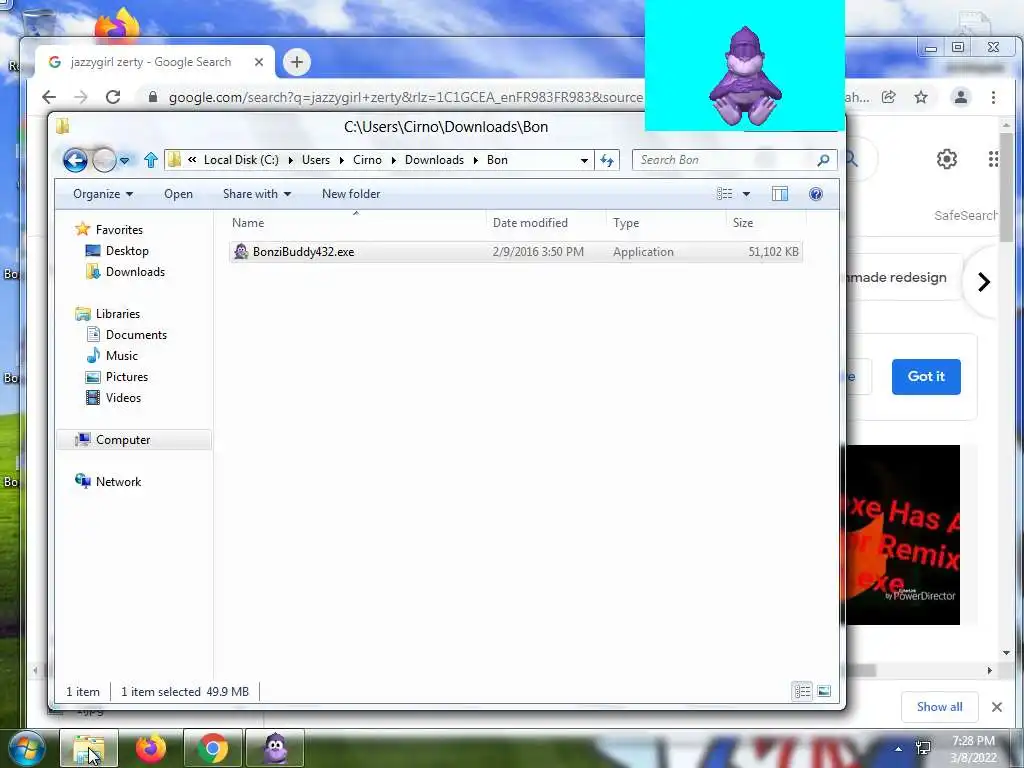Image resolution: width=1024 pixels, height=768 pixels.
Task: Click the Downloads breadcrumb segment
Action: click(x=434, y=160)
